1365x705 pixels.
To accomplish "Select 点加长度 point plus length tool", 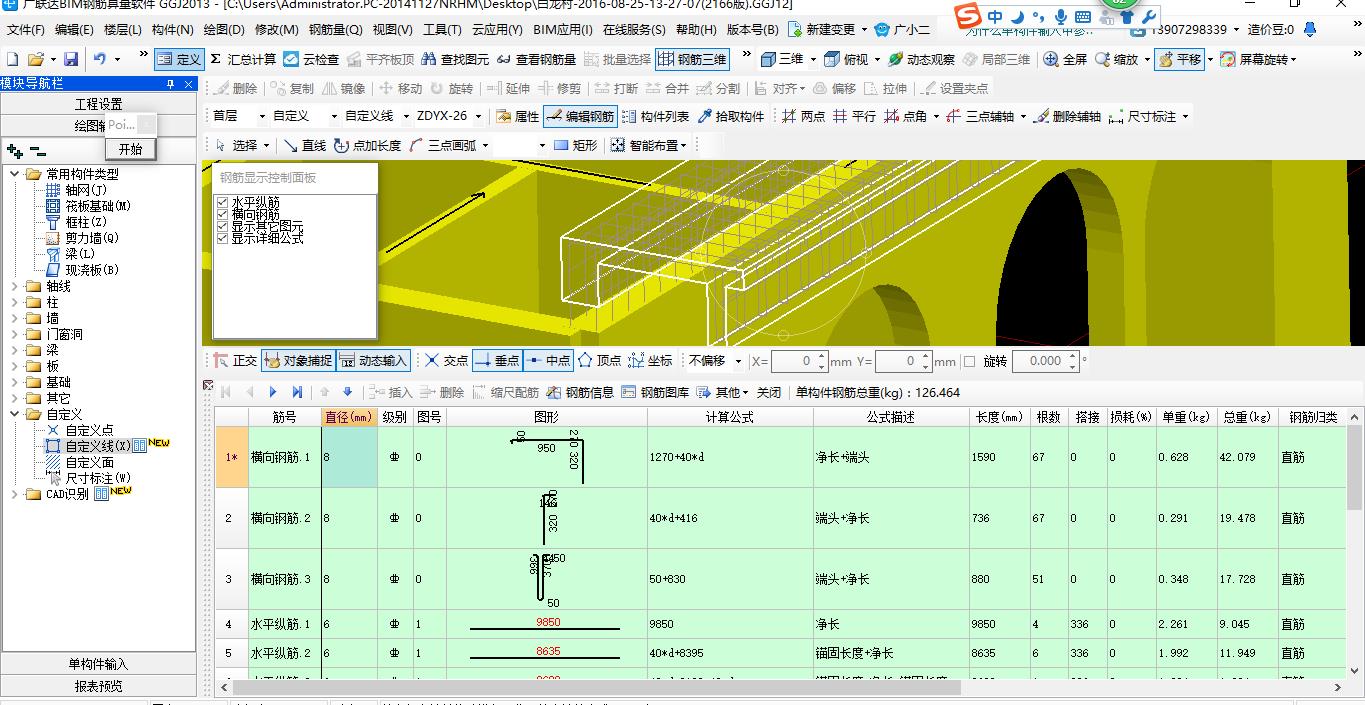I will pos(367,145).
